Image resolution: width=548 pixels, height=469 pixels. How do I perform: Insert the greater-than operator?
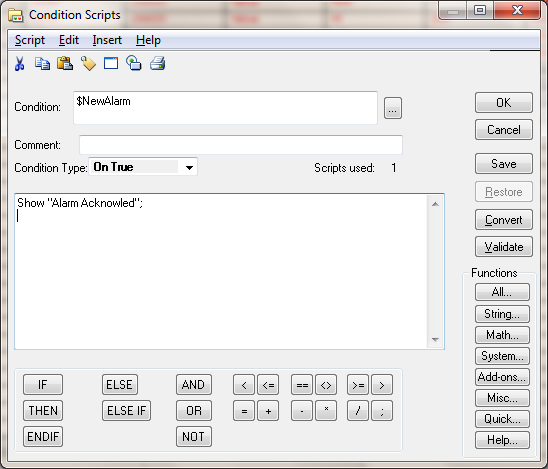point(382,385)
